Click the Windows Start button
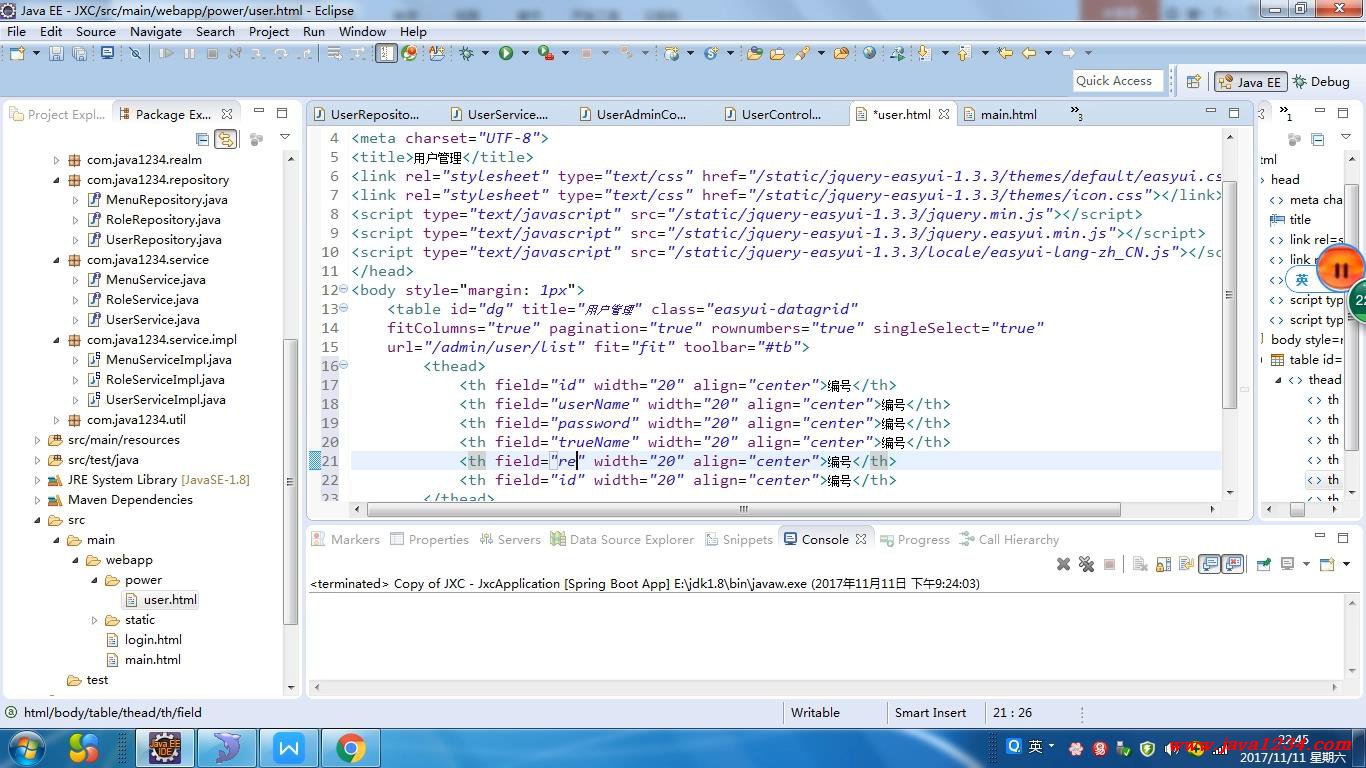1366x768 pixels. pyautogui.click(x=26, y=748)
